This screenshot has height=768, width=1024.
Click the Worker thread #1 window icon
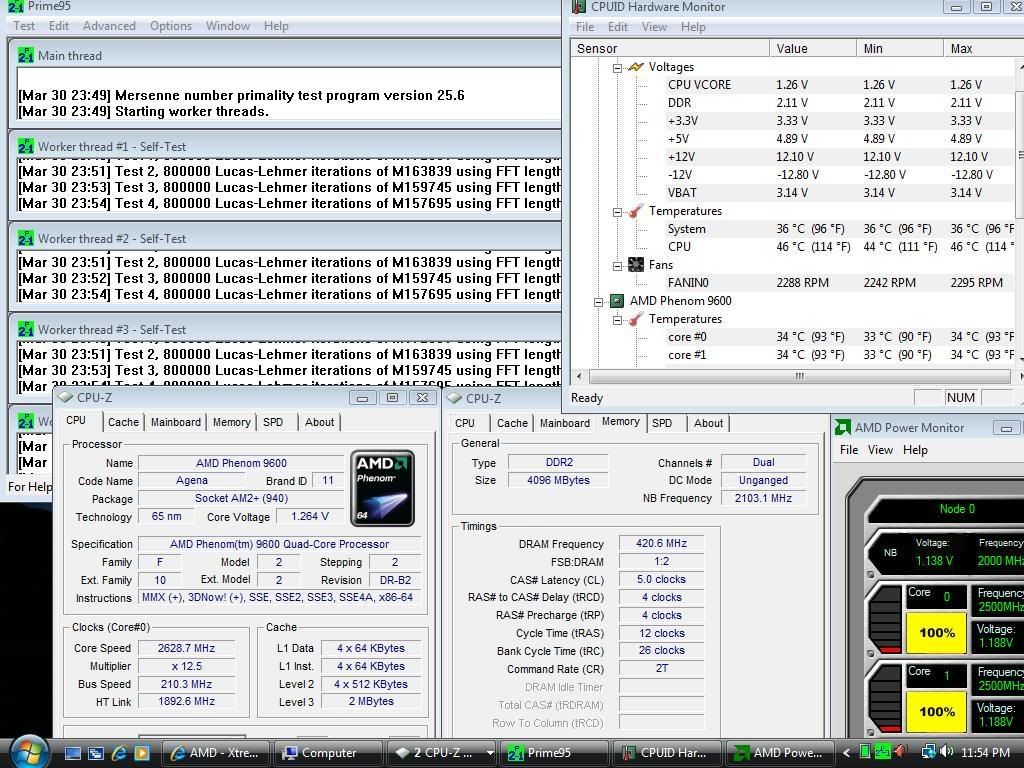[25, 146]
